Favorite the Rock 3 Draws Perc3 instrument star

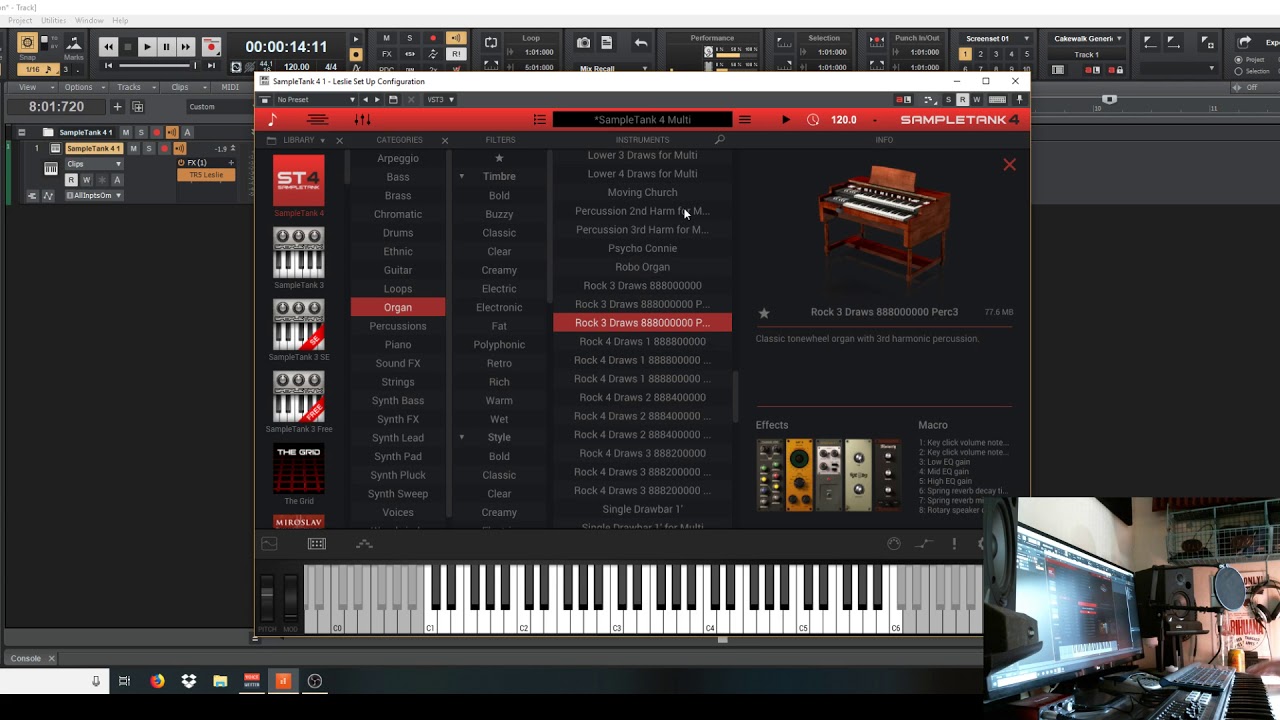coord(764,313)
